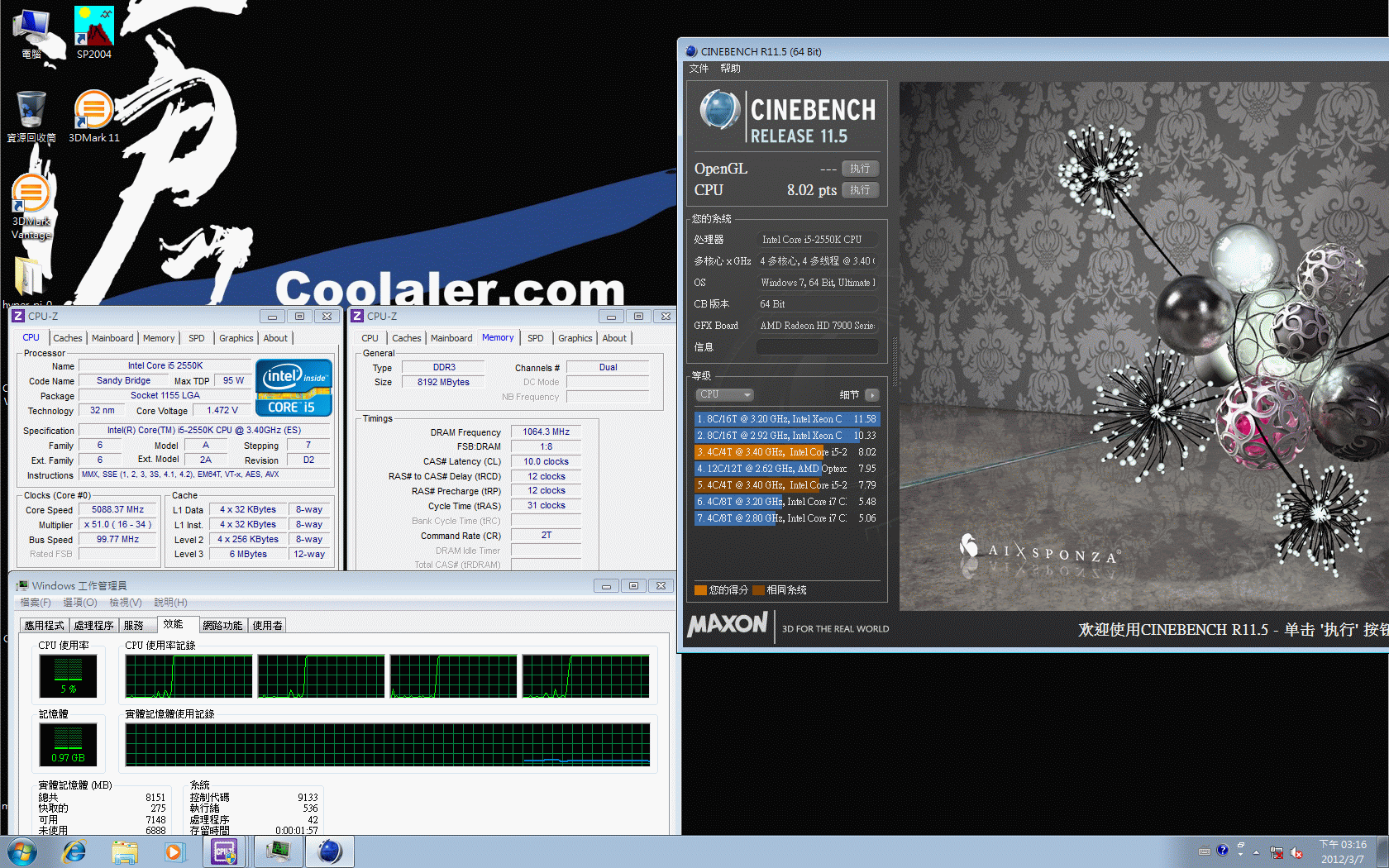This screenshot has width=1389, height=868.
Task: Select the 8C/16T 3.20 GHz Xeon ranking row
Action: [x=787, y=419]
